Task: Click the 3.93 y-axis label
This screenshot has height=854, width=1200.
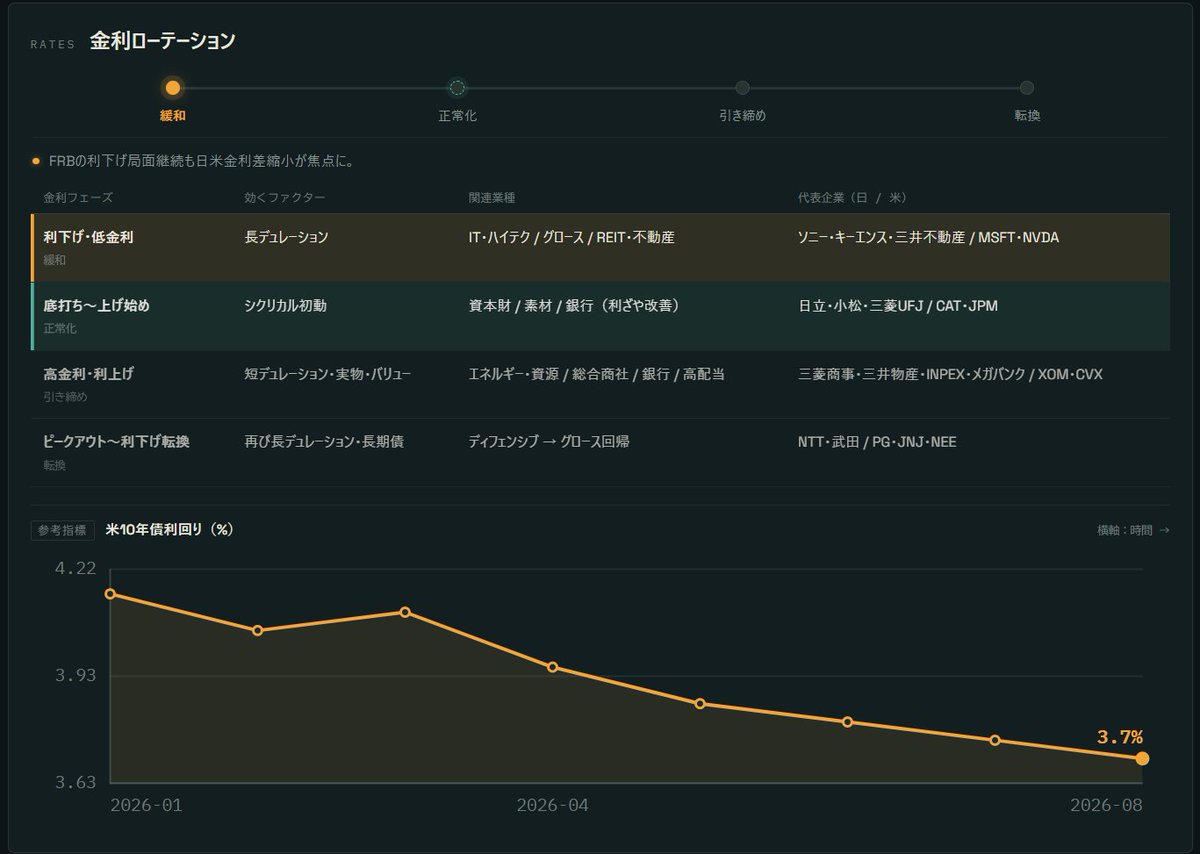Action: pyautogui.click(x=76, y=676)
